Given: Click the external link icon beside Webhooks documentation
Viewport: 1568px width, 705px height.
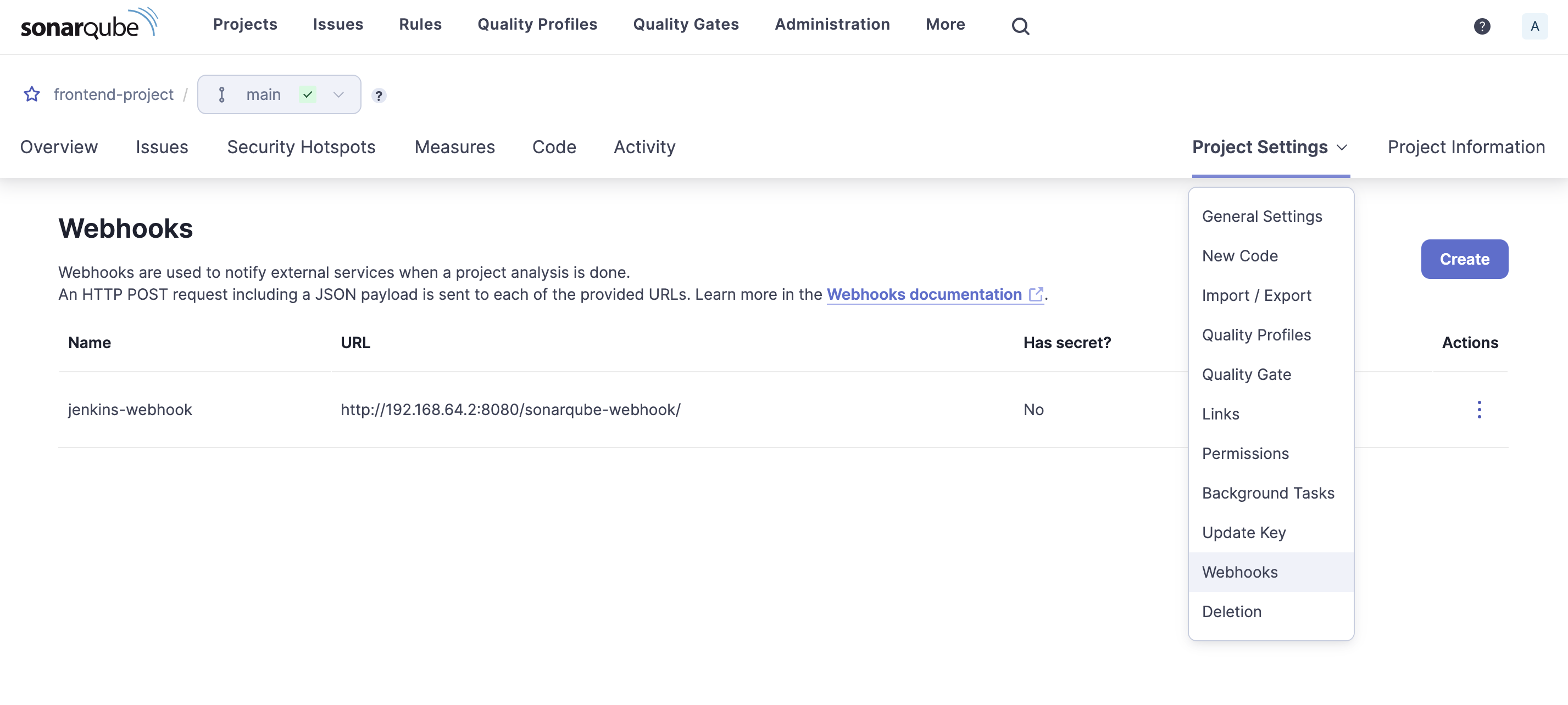Looking at the screenshot, I should 1036,294.
